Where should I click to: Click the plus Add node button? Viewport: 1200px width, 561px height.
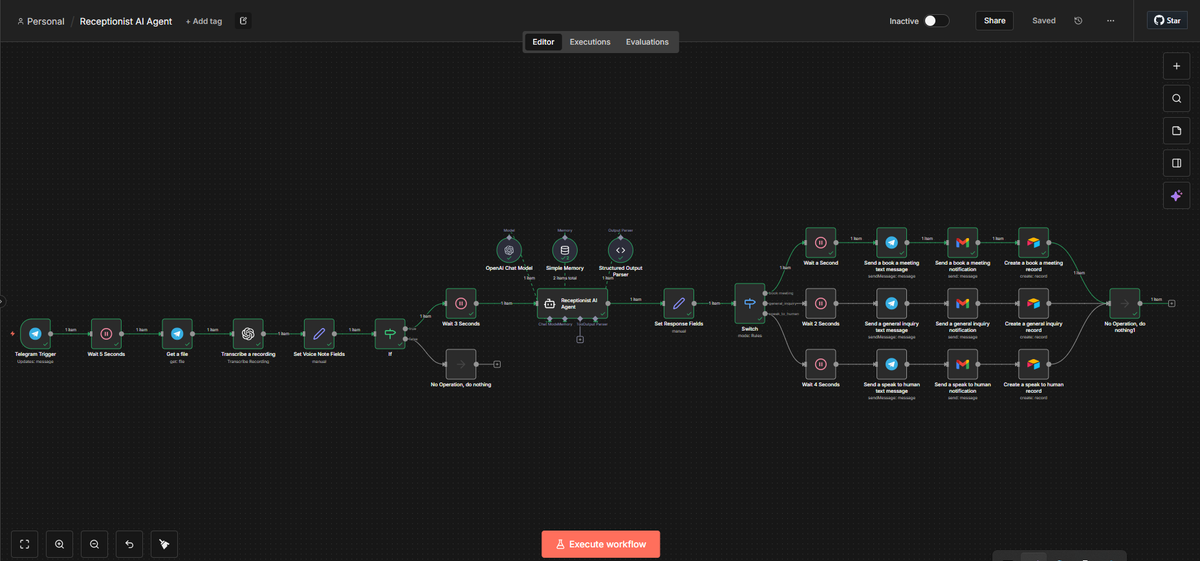(1176, 66)
